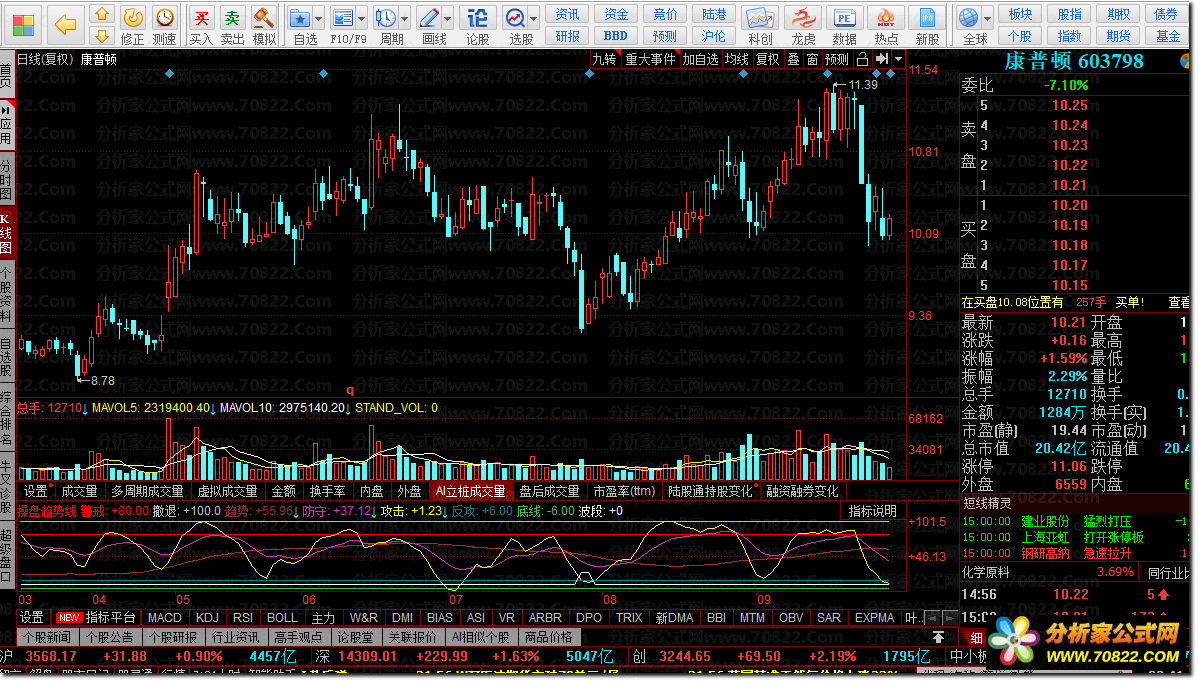Expand the 全球 dropdown arrow
This screenshot has height=681, width=1198.
tap(987, 18)
